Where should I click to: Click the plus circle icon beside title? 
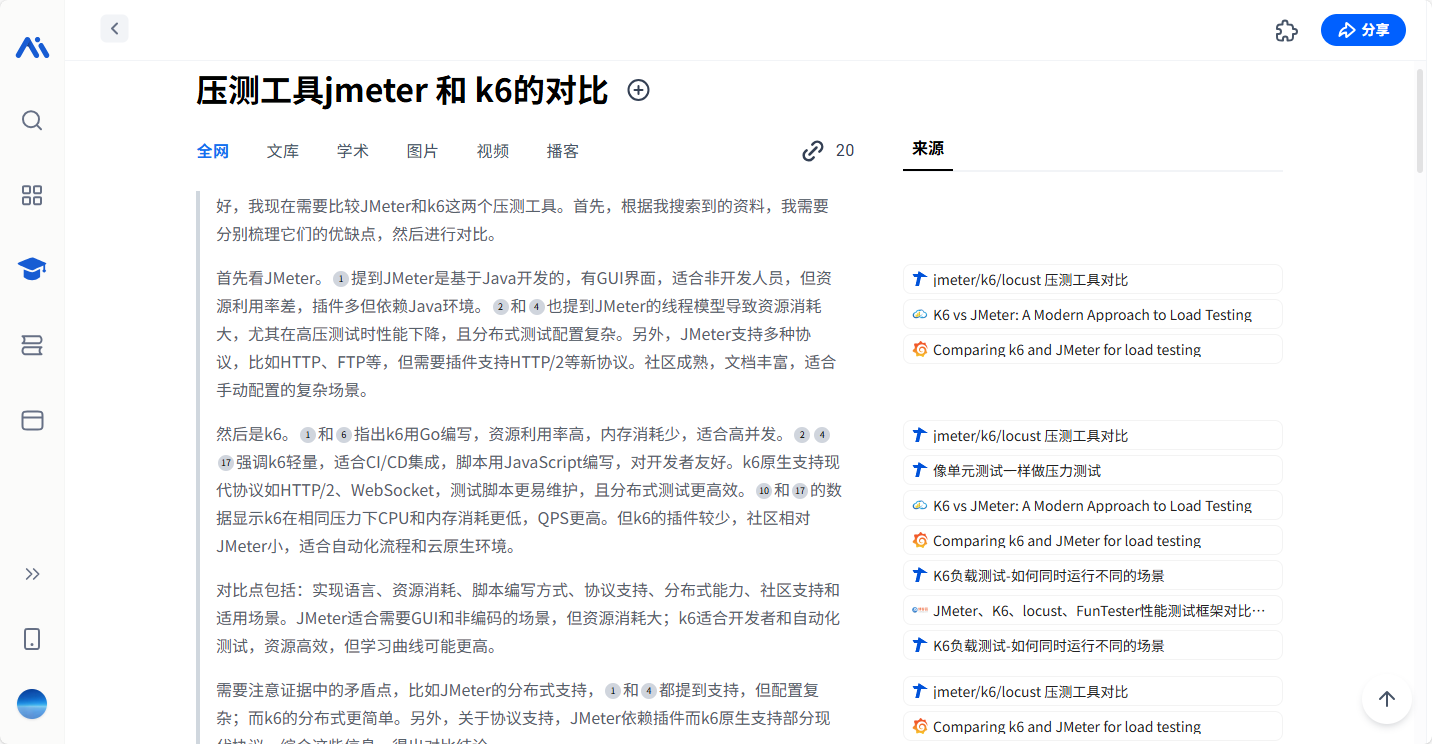638,91
